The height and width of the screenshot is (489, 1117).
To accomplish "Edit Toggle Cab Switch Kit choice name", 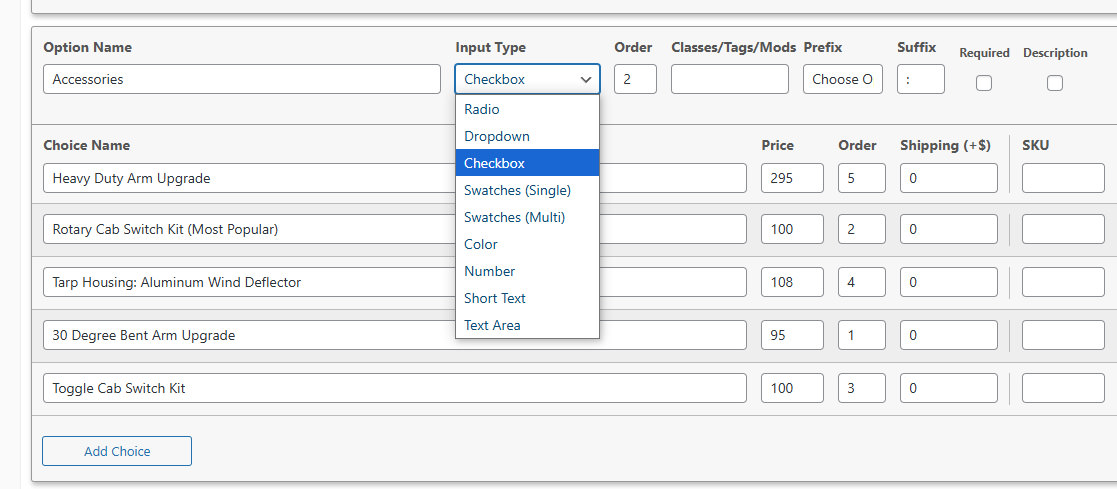I will (x=395, y=388).
